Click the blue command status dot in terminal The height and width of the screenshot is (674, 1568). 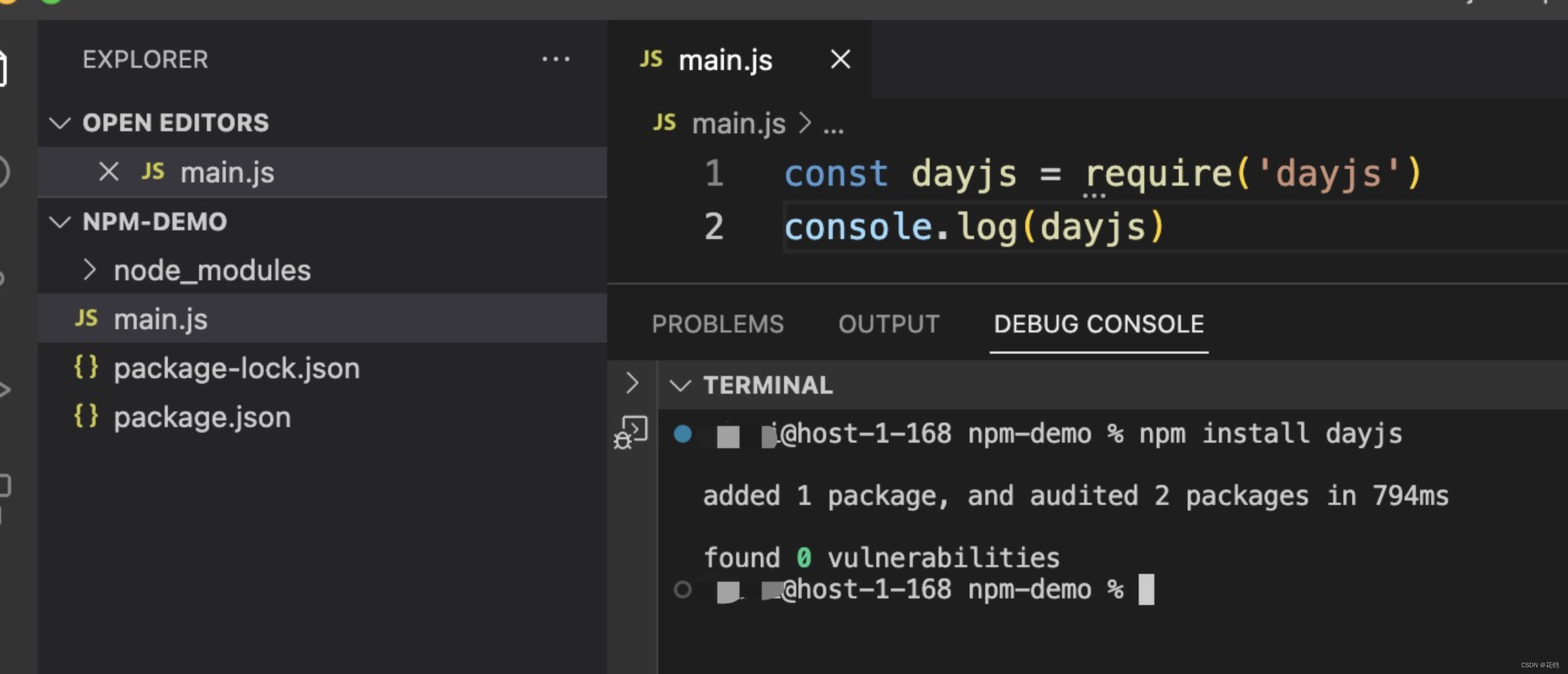683,434
